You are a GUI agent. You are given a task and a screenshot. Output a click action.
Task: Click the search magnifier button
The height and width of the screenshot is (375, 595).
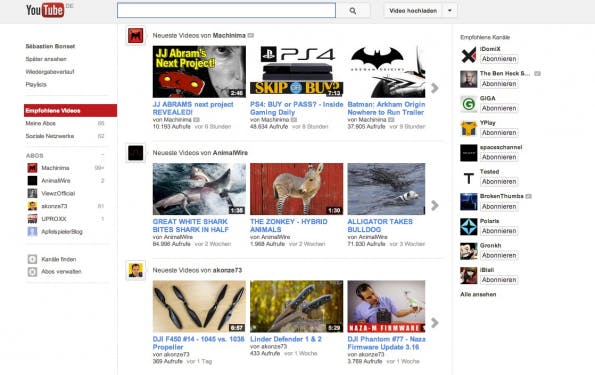point(353,11)
